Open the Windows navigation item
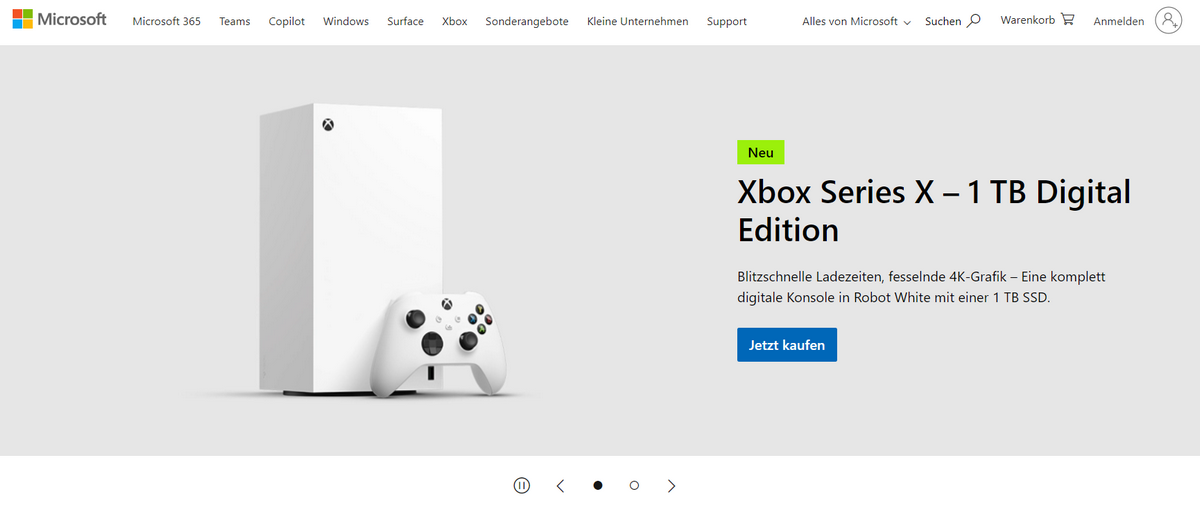Screen dimensions: 1200x508 (x=346, y=21)
